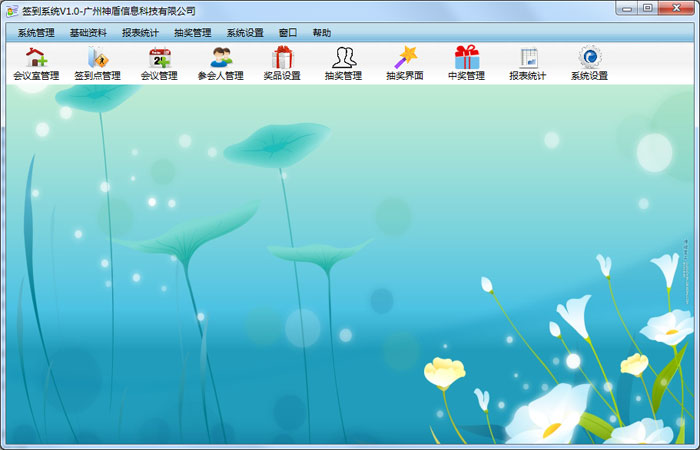Maximize the 签到系统 window
The height and width of the screenshot is (450, 700).
(x=648, y=8)
